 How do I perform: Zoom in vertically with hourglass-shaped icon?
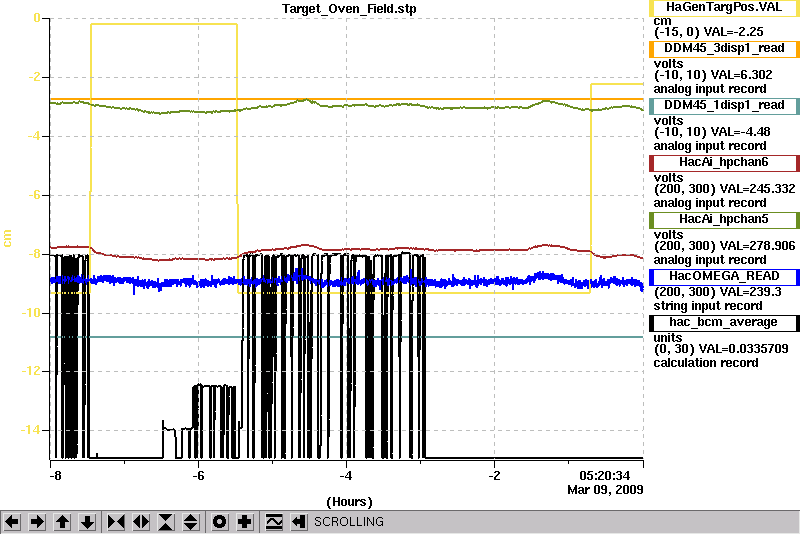(x=166, y=522)
